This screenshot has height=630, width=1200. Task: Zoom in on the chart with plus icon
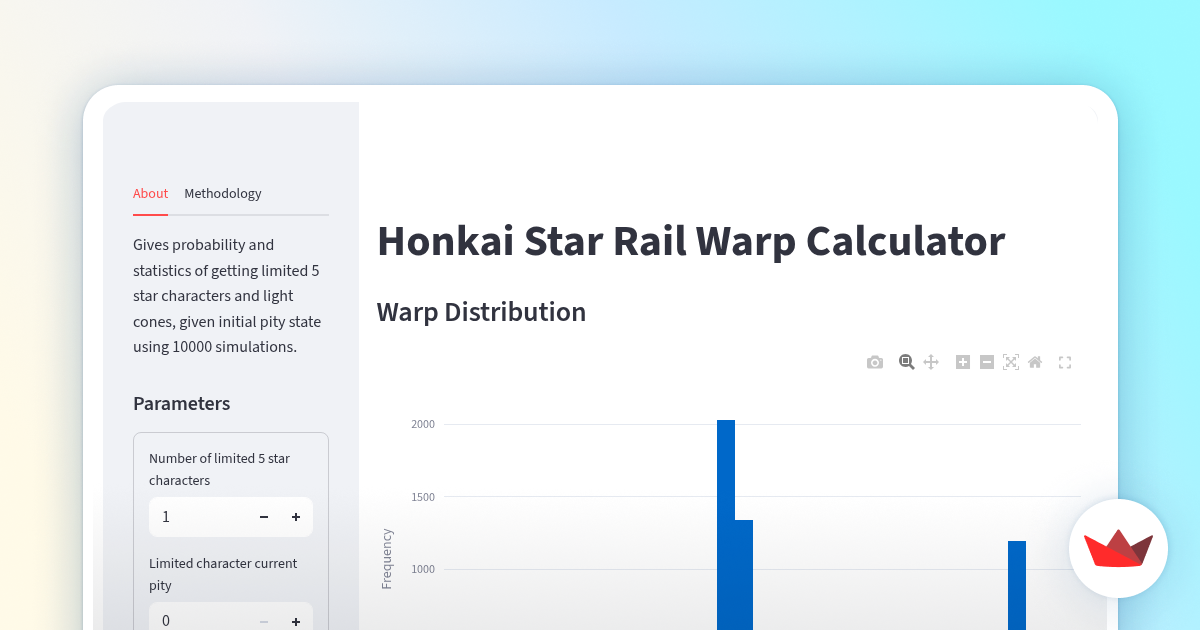[x=963, y=362]
